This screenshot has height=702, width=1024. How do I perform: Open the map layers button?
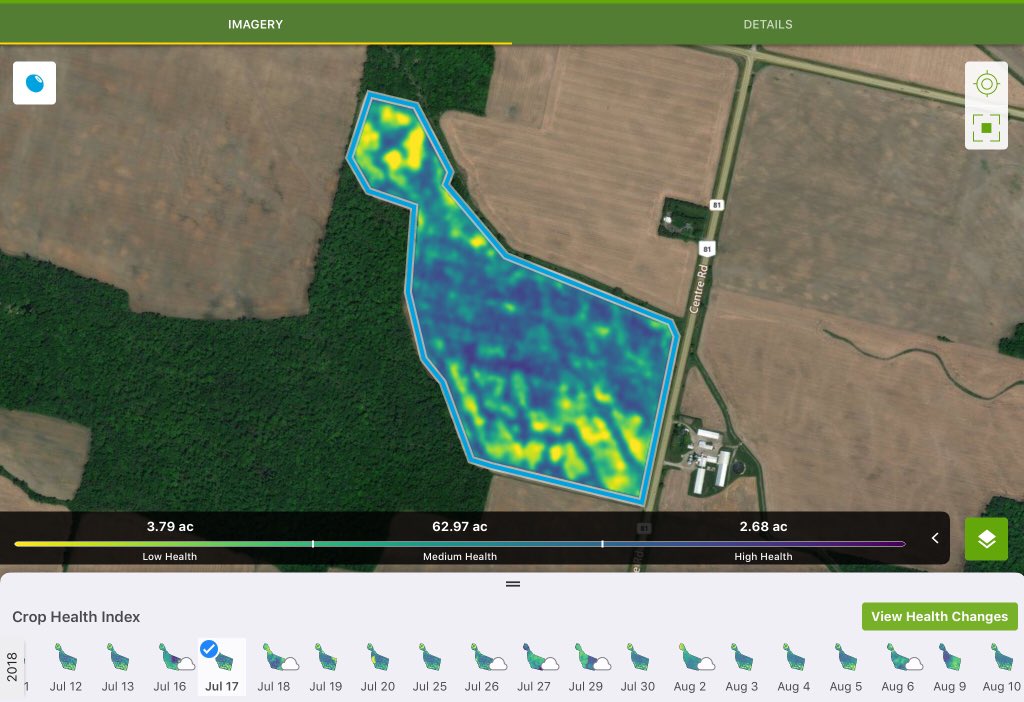pos(986,539)
